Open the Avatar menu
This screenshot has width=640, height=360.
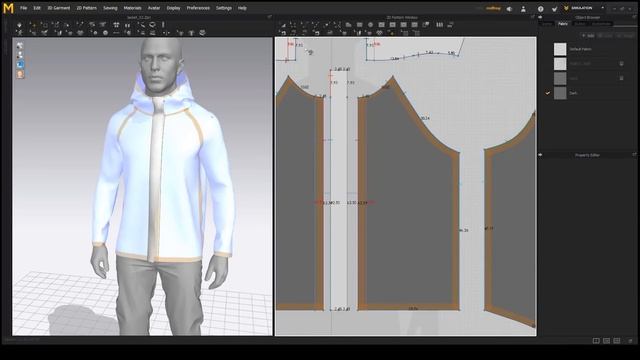(154, 8)
